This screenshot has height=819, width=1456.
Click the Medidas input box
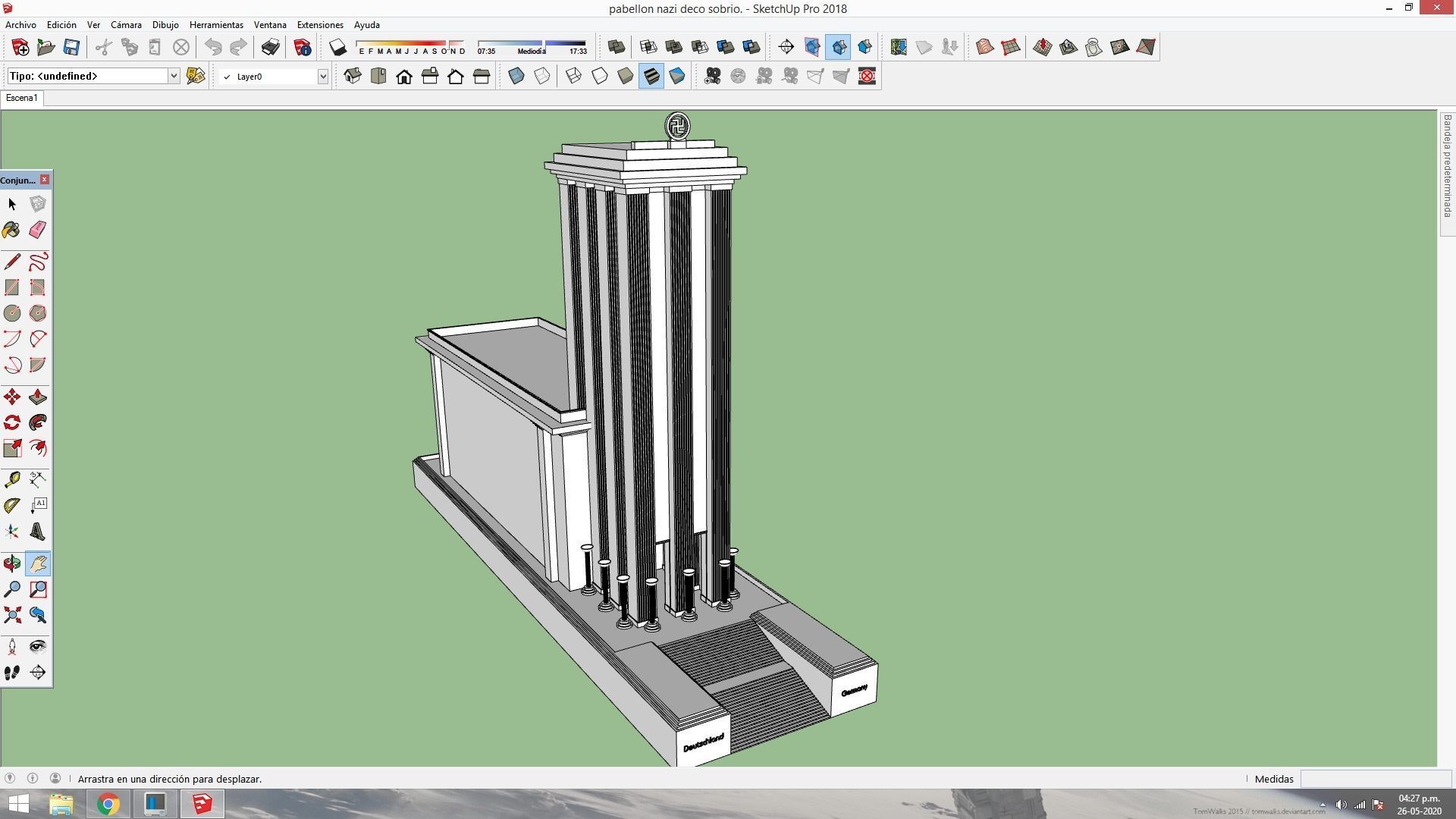tap(1375, 779)
